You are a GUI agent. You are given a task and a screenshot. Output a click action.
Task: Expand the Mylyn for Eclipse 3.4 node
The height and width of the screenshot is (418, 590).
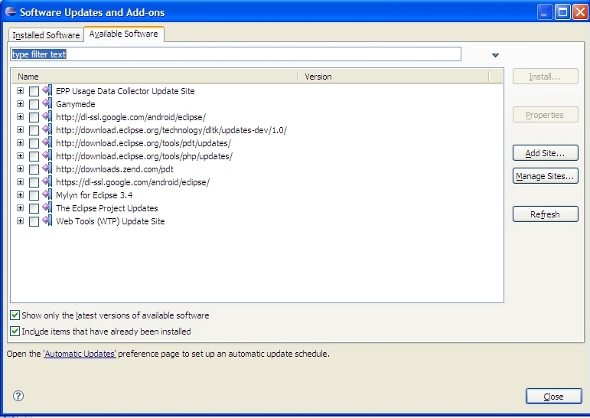click(x=20, y=195)
